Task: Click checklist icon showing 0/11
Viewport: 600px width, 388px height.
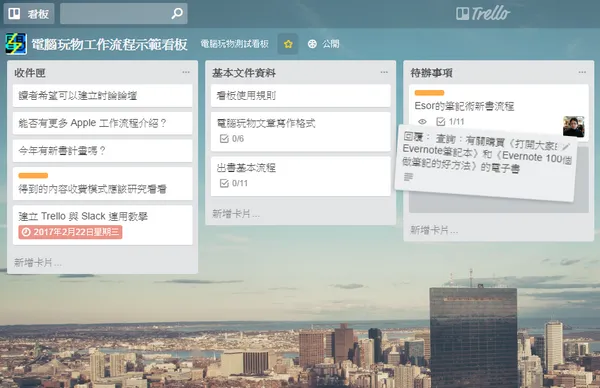Action: pos(224,183)
